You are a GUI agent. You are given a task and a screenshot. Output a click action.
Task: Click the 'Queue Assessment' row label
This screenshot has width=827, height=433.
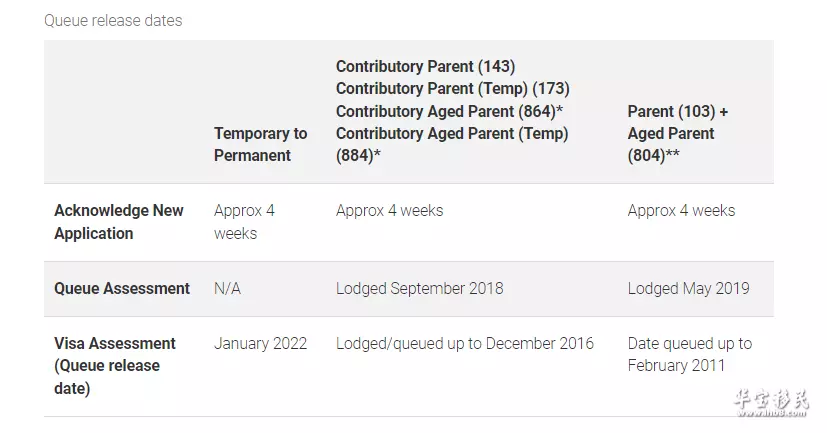click(122, 288)
